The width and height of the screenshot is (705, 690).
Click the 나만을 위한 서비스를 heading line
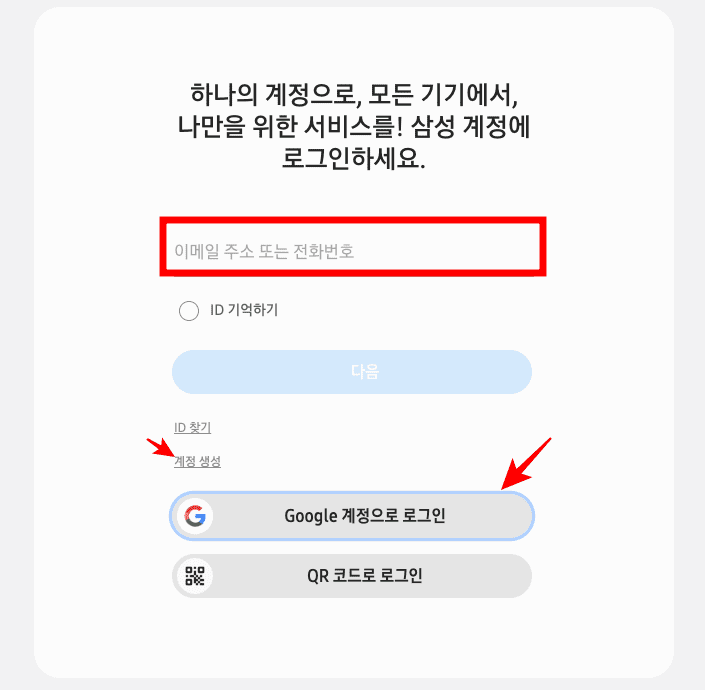[354, 126]
